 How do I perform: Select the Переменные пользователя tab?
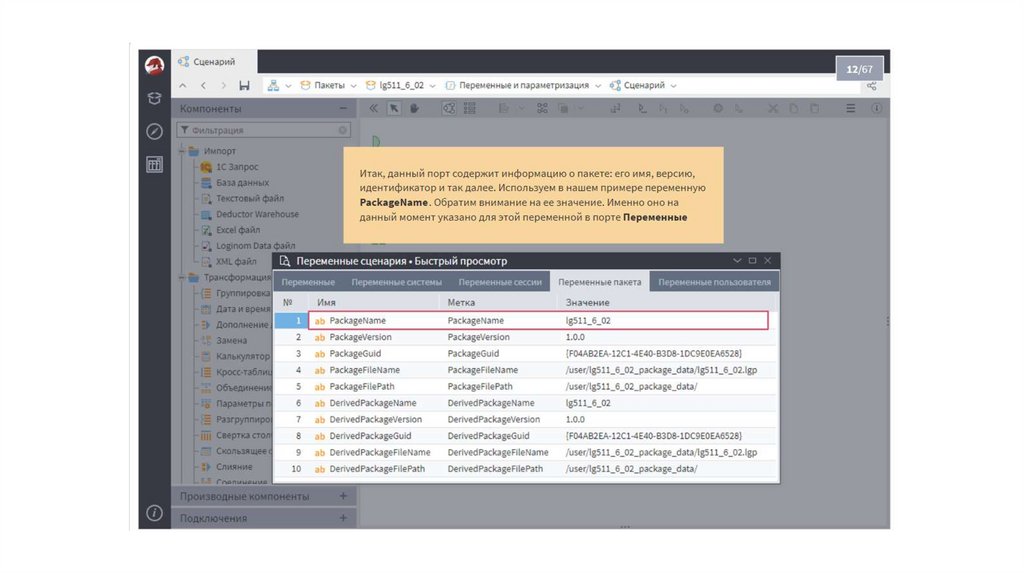(714, 283)
